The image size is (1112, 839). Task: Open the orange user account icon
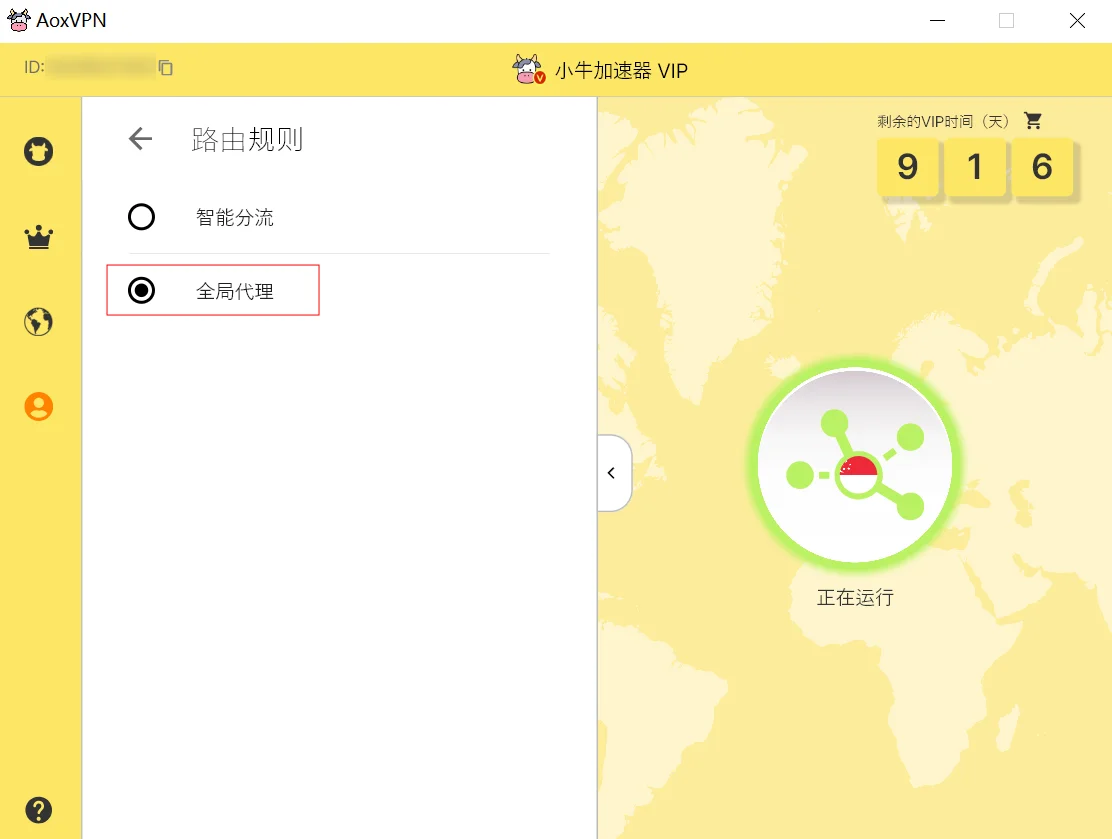coord(39,406)
